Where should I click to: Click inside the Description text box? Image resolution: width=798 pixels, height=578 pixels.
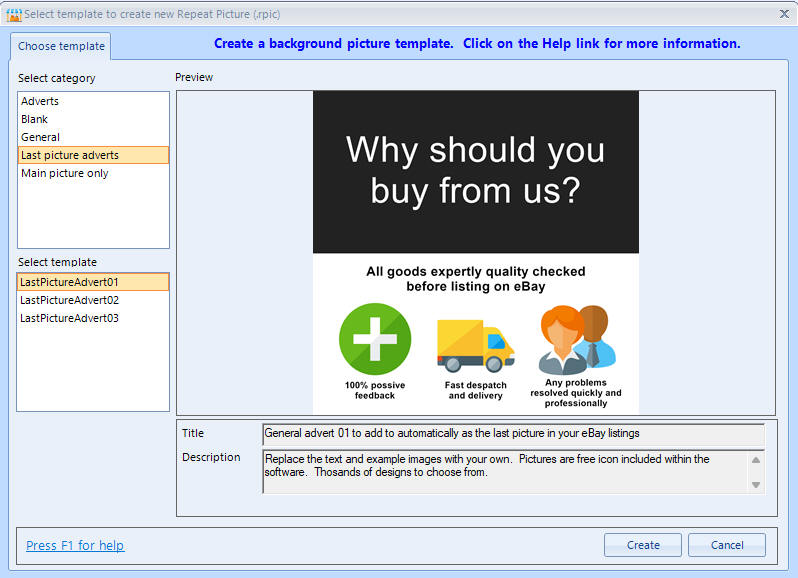point(506,472)
